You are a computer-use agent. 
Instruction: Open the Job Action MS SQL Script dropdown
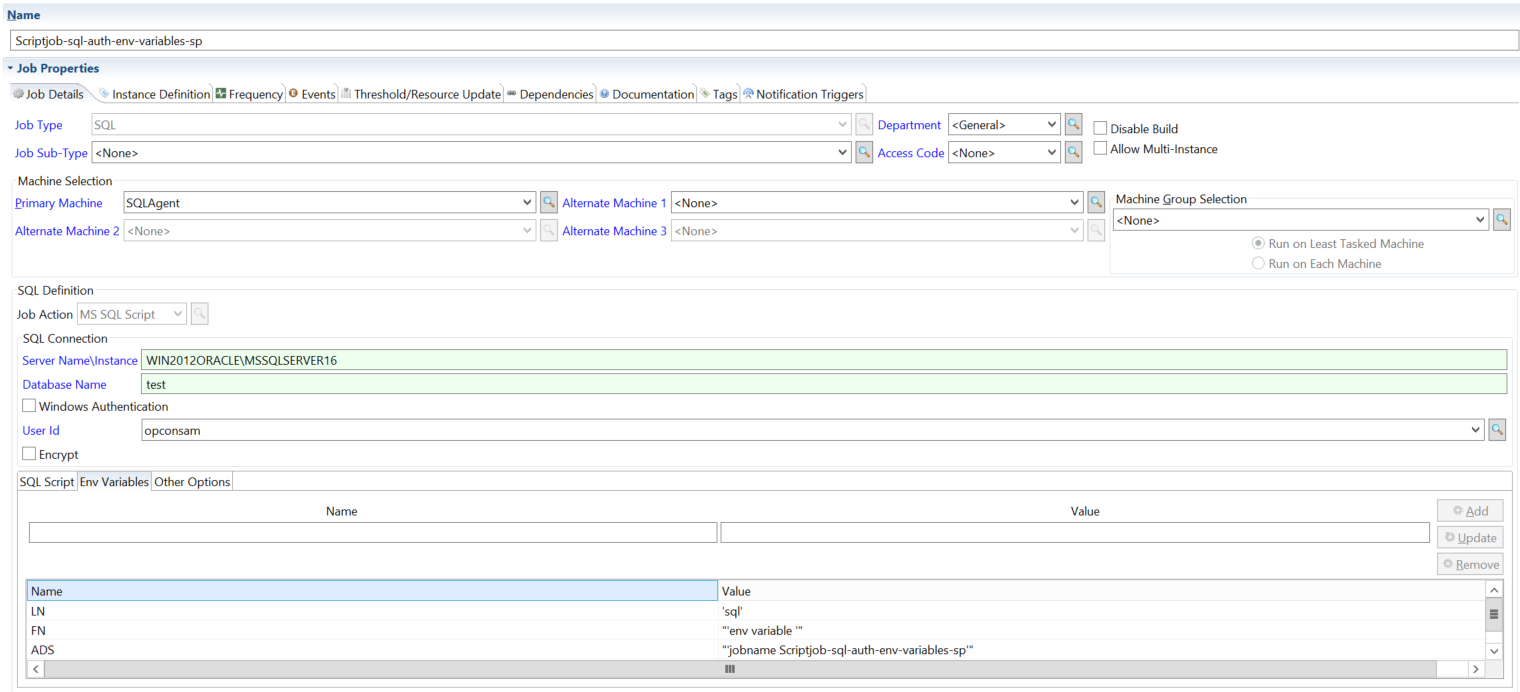point(179,314)
